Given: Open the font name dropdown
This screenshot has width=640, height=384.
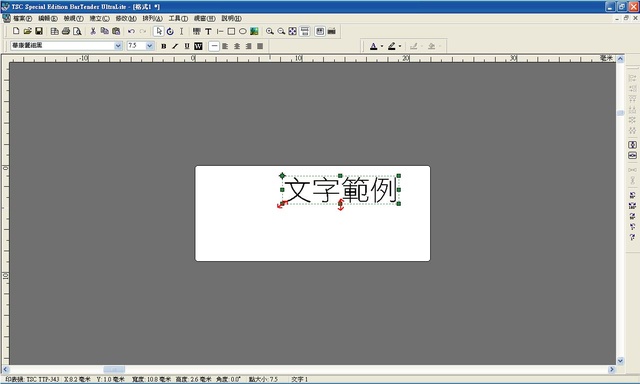Looking at the screenshot, I should click(118, 46).
